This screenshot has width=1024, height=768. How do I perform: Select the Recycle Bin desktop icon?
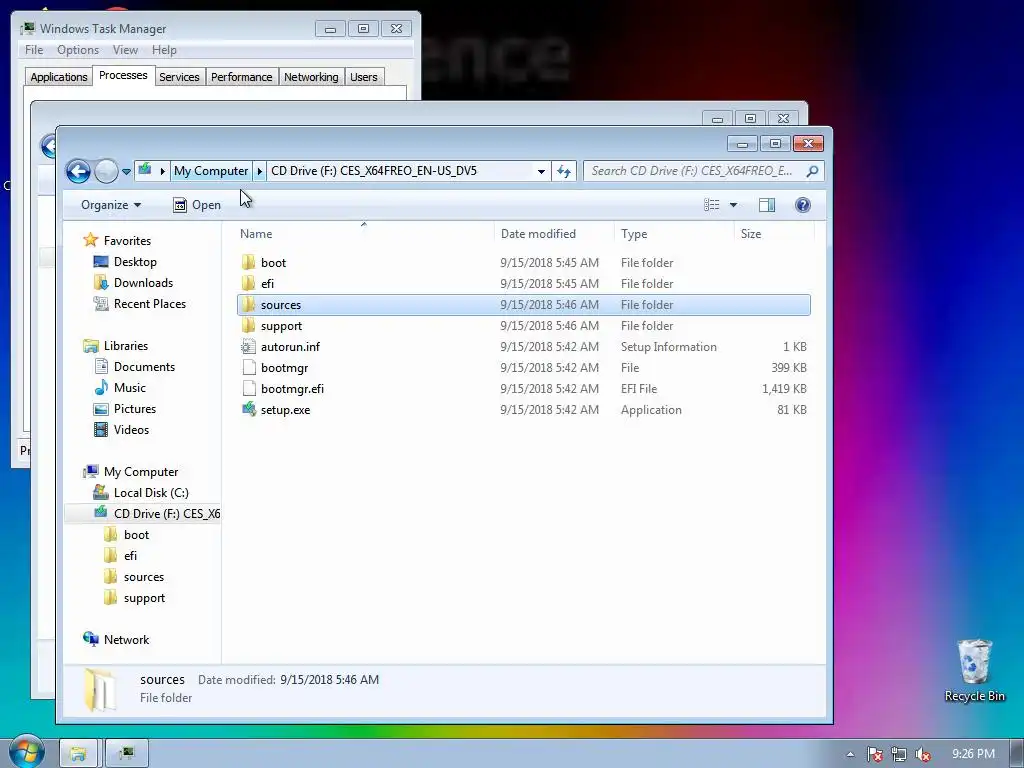(974, 670)
